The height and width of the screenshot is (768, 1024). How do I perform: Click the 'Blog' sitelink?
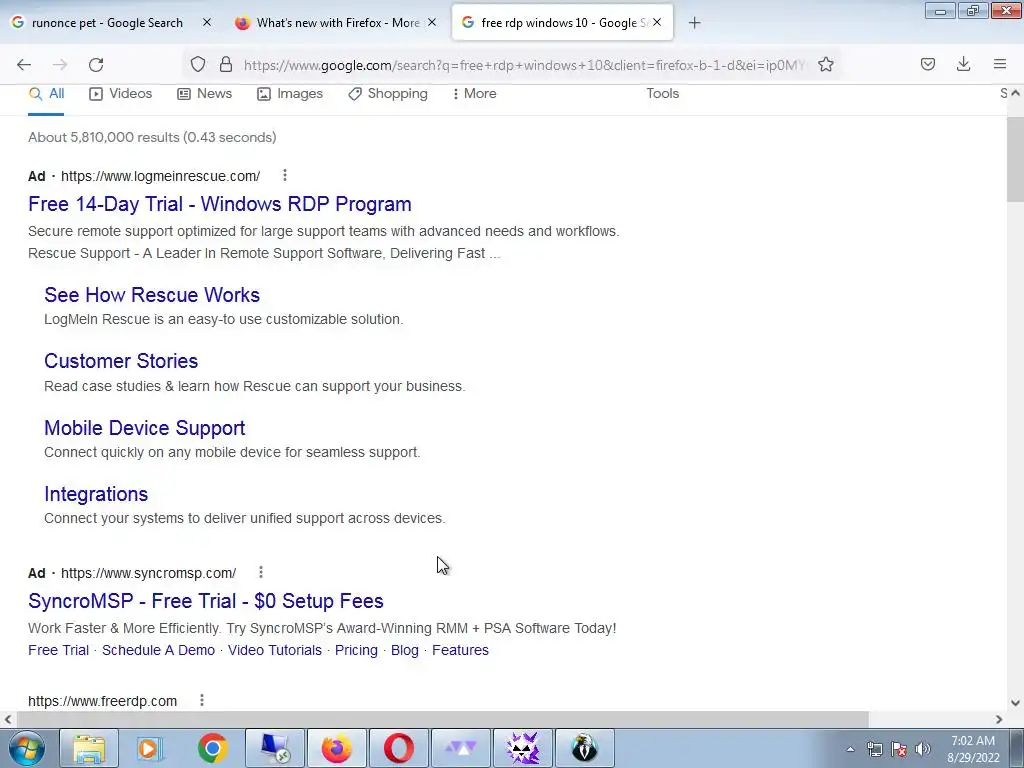[404, 650]
